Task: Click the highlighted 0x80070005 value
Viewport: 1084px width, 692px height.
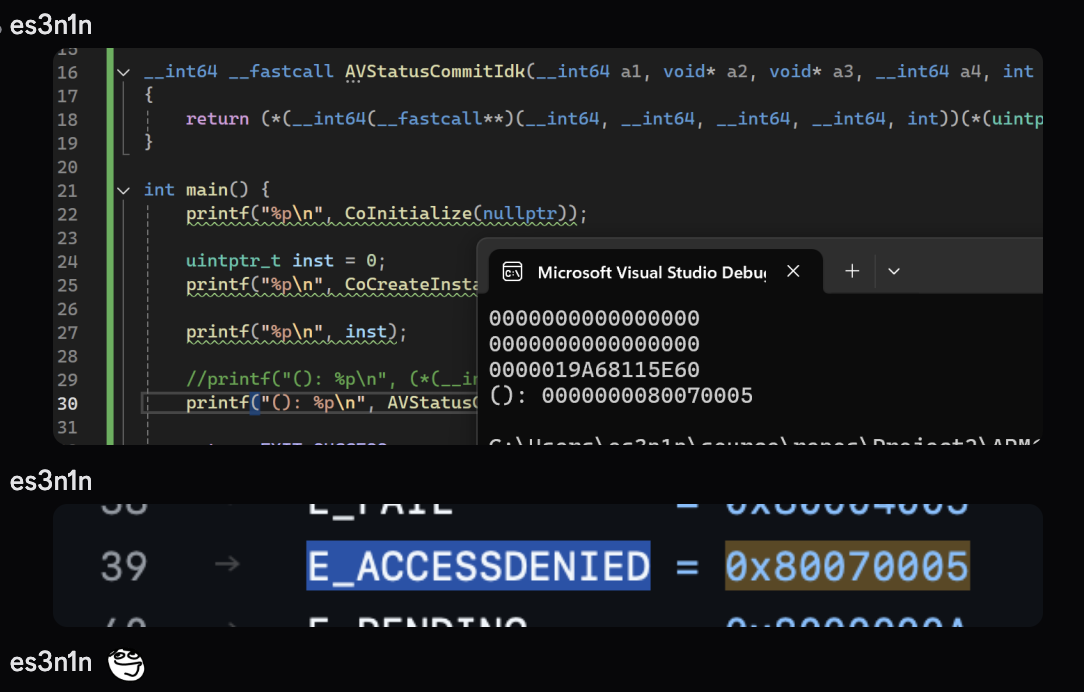Action: point(847,565)
